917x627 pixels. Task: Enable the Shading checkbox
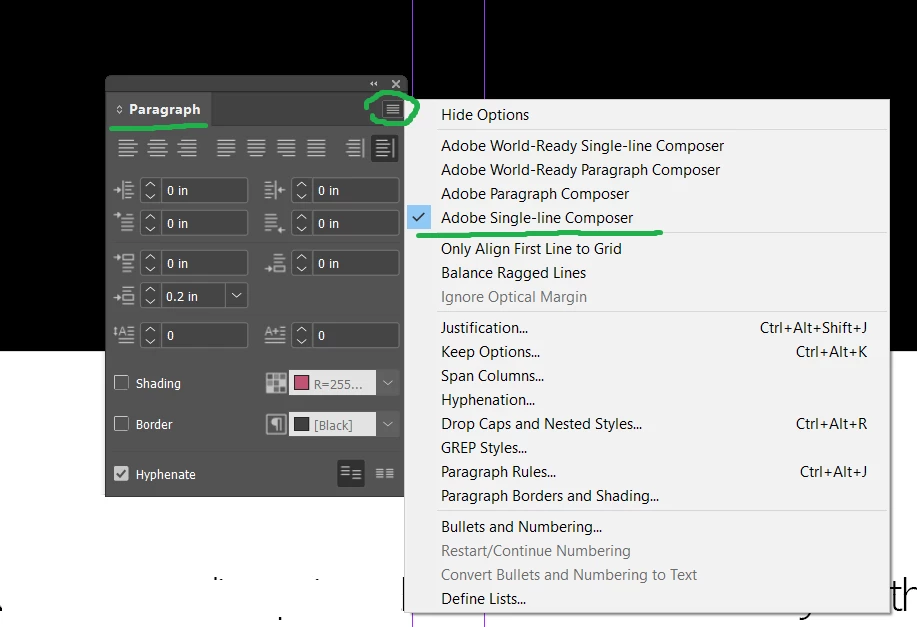(121, 383)
